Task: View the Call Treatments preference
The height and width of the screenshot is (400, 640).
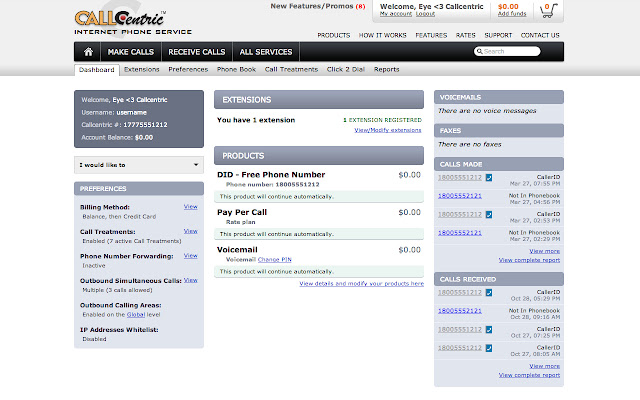Action: coord(191,231)
